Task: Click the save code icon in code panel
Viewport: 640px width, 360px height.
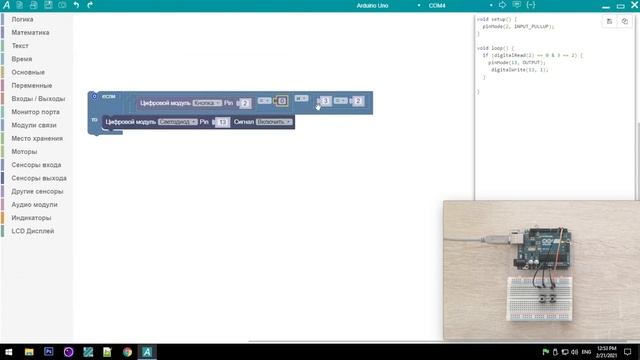Action: (609, 22)
